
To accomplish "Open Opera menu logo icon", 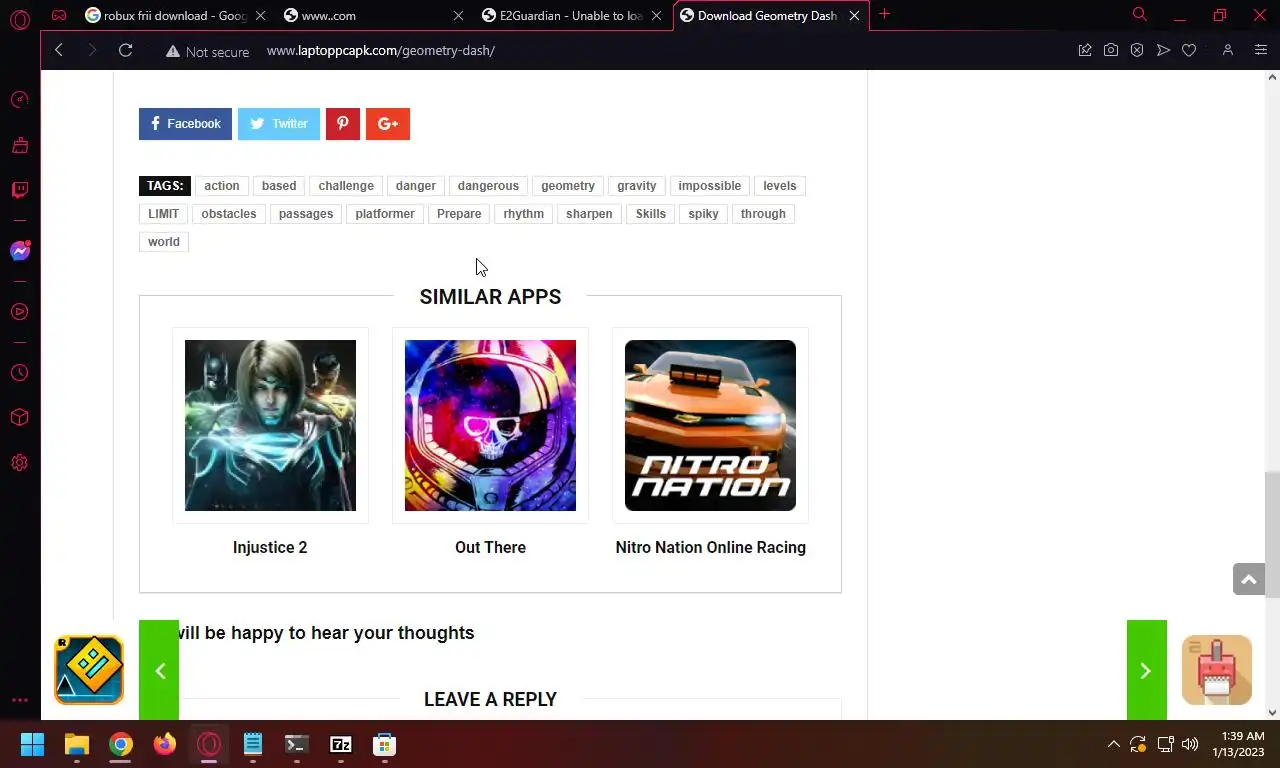I will click(x=20, y=19).
